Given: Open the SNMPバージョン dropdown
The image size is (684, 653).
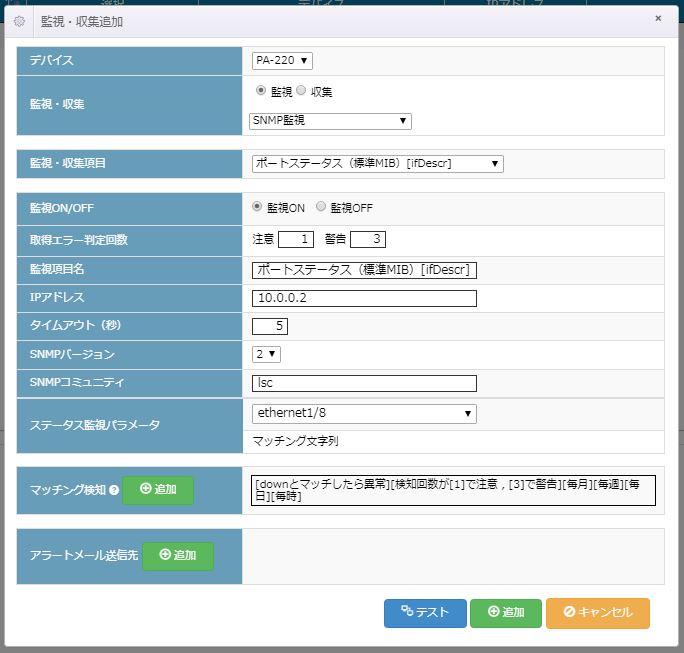Looking at the screenshot, I should (x=267, y=354).
